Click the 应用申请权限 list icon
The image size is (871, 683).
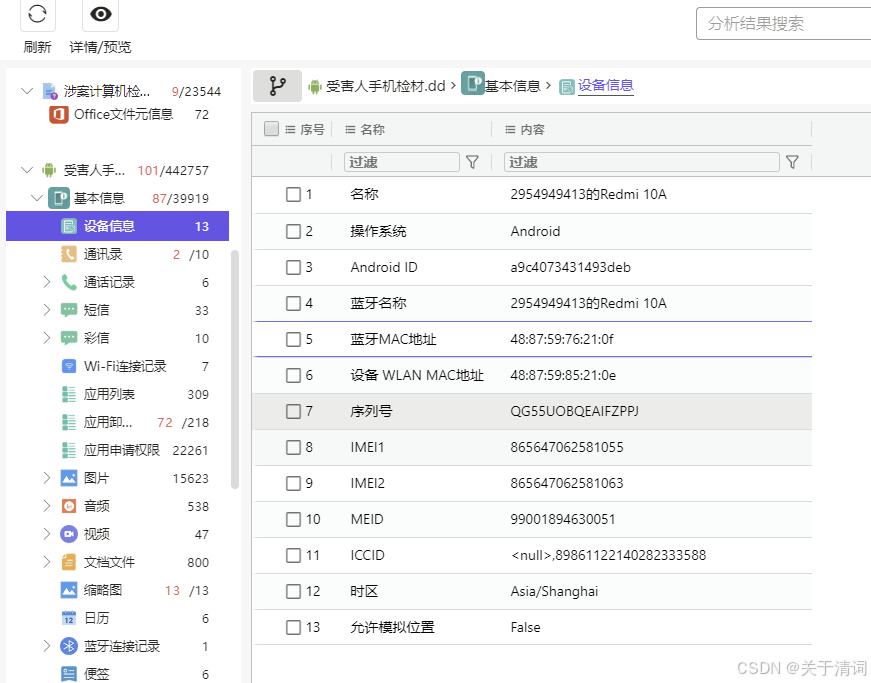[x=69, y=450]
